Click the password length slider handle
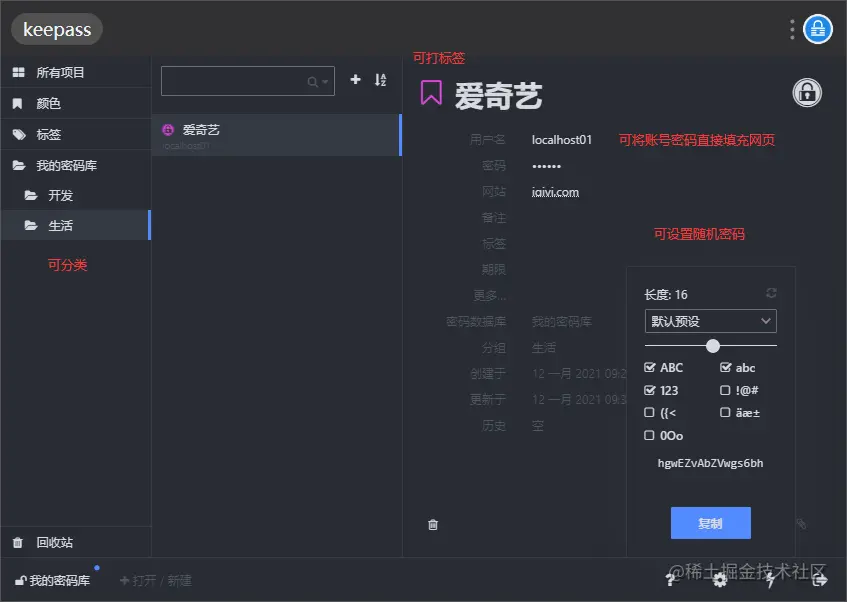This screenshot has width=847, height=602. coord(712,346)
